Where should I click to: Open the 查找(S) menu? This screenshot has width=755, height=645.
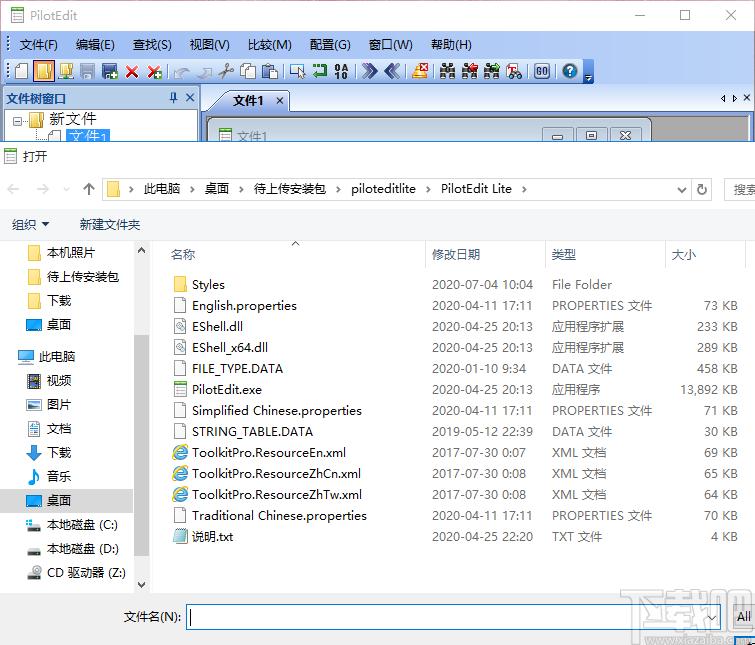coord(152,45)
